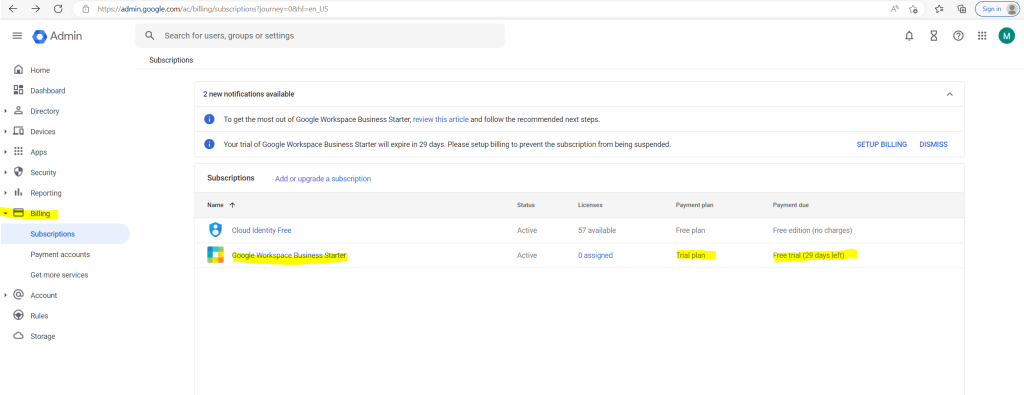Open Payment accounts under Billing
The height and width of the screenshot is (395, 1024).
pyautogui.click(x=60, y=255)
